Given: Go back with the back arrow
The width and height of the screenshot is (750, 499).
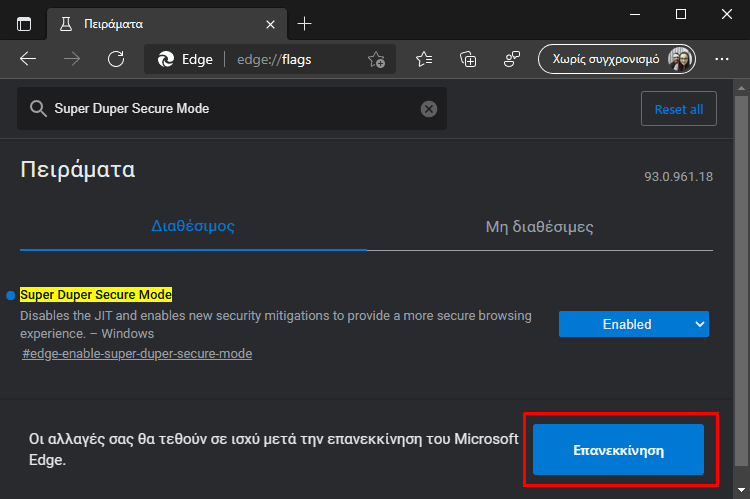Looking at the screenshot, I should 28,59.
